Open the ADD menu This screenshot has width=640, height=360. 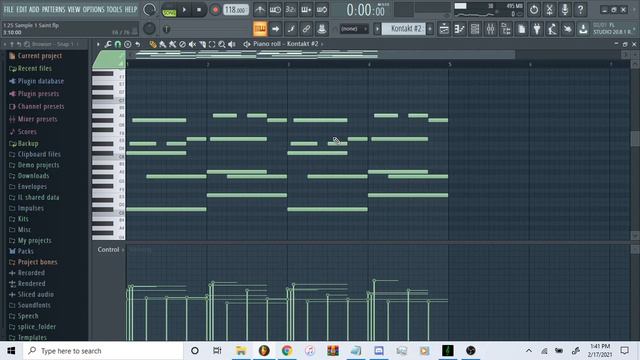pyautogui.click(x=34, y=9)
